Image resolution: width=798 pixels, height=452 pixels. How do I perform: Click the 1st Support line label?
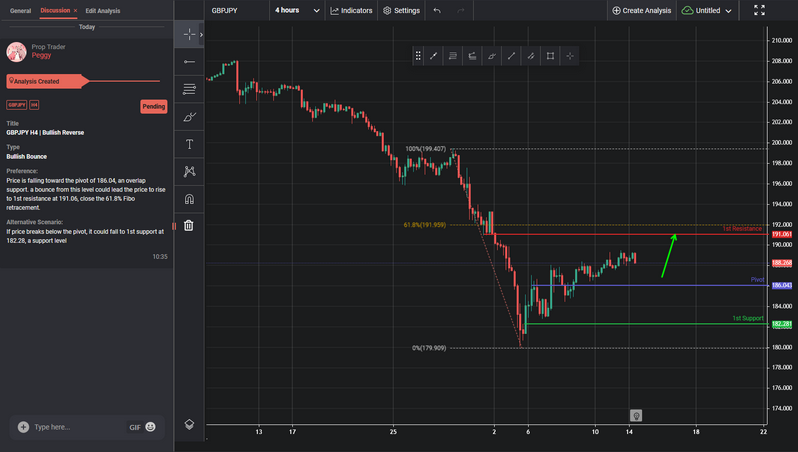(x=748, y=318)
